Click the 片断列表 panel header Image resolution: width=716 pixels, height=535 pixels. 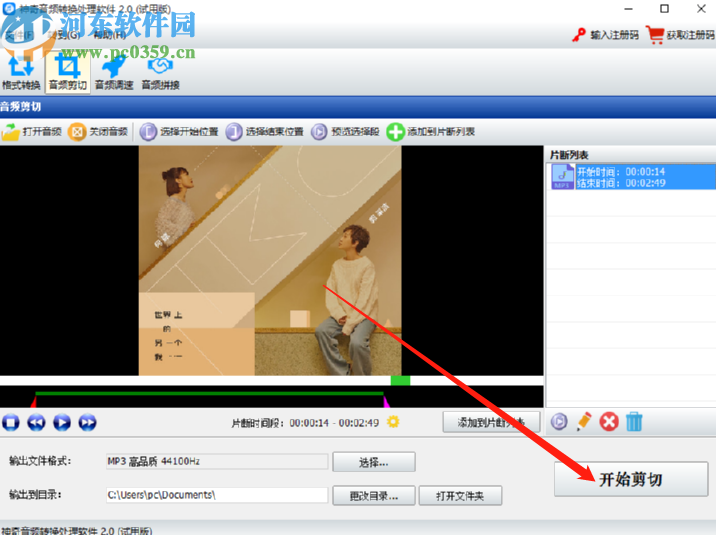pyautogui.click(x=569, y=155)
